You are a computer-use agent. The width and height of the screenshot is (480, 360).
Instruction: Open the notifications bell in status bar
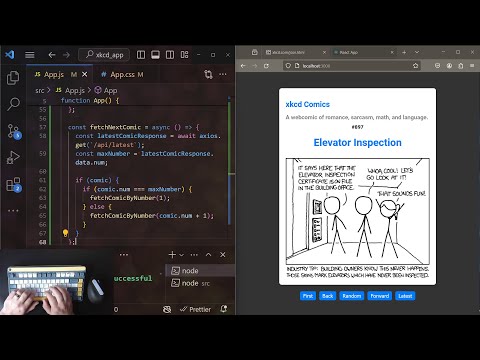point(224,309)
